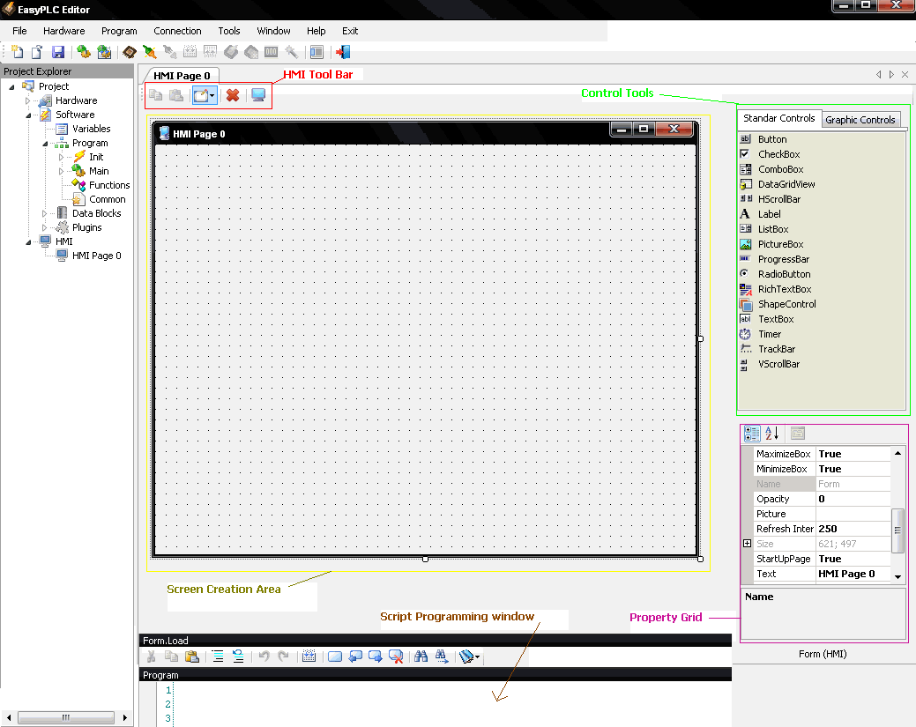Click the red X delete icon in HMI toolbar
This screenshot has height=727, width=916.
[232, 95]
